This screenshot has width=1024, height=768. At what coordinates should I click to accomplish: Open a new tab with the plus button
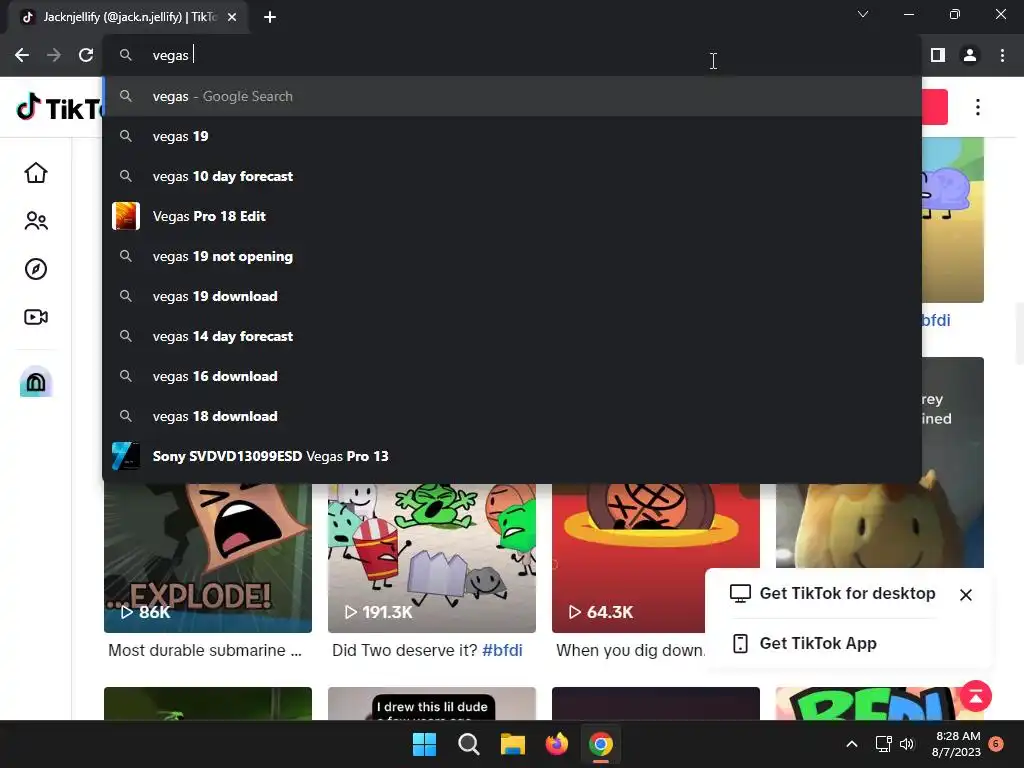click(270, 17)
